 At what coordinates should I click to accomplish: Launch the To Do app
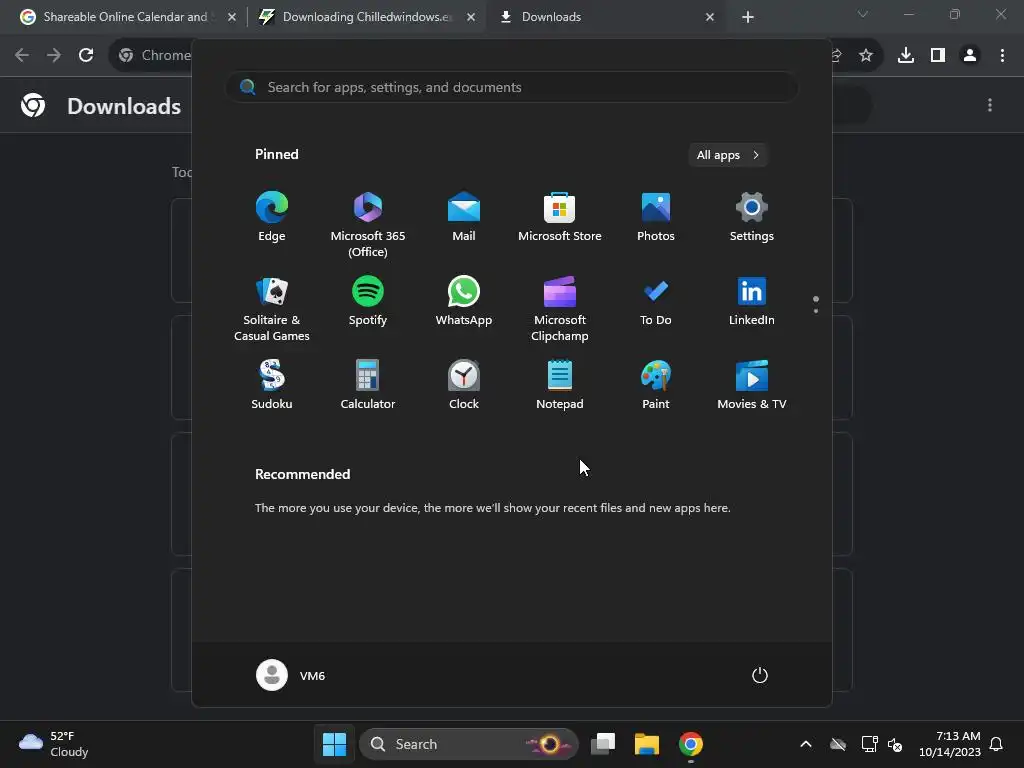pos(656,301)
